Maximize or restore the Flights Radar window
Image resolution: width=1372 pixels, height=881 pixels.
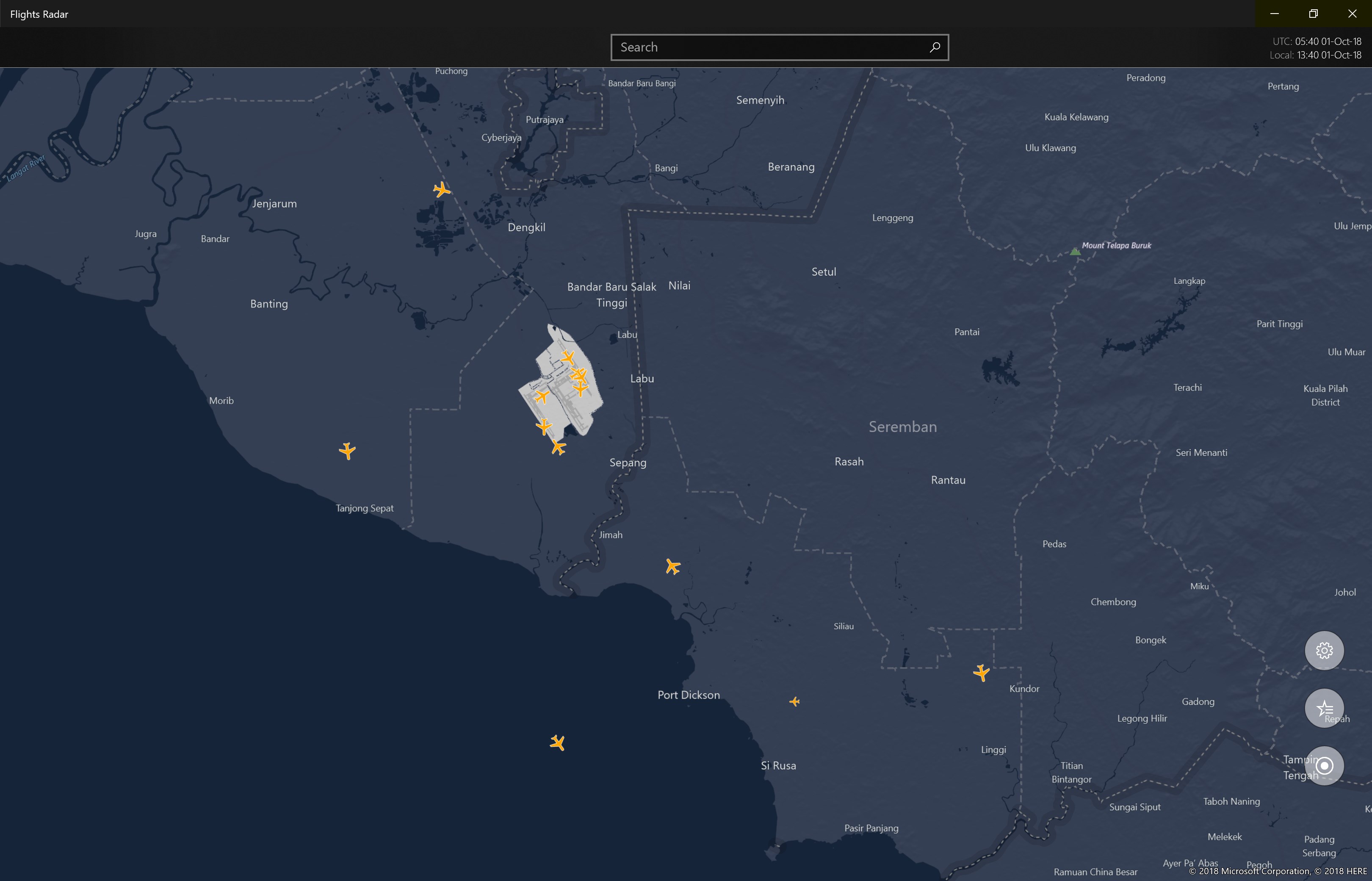pos(1313,14)
